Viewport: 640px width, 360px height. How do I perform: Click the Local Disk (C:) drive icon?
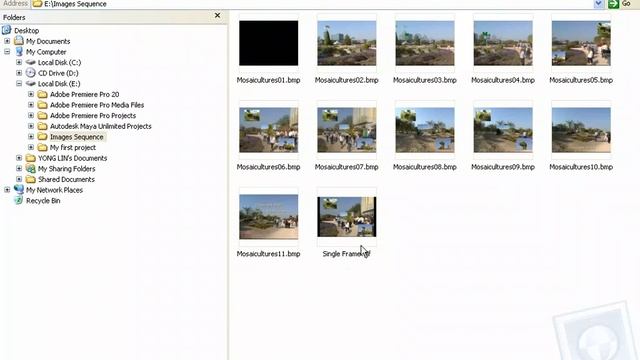point(31,62)
